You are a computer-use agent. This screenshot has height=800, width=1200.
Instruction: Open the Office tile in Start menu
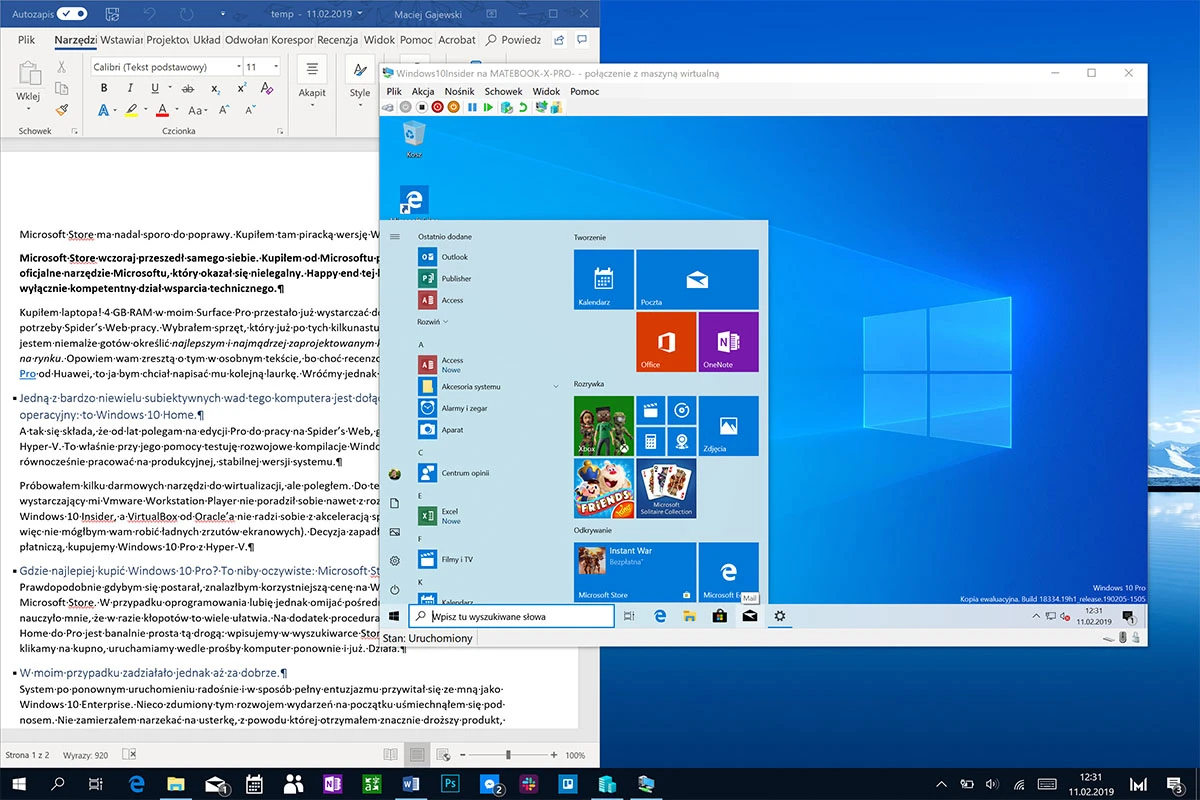point(666,341)
